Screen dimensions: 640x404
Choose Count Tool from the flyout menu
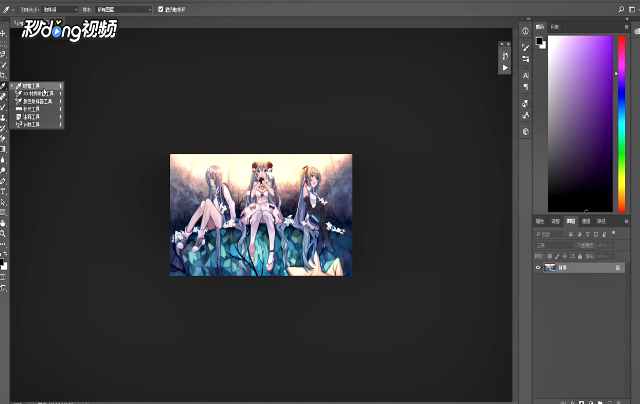(x=37, y=124)
